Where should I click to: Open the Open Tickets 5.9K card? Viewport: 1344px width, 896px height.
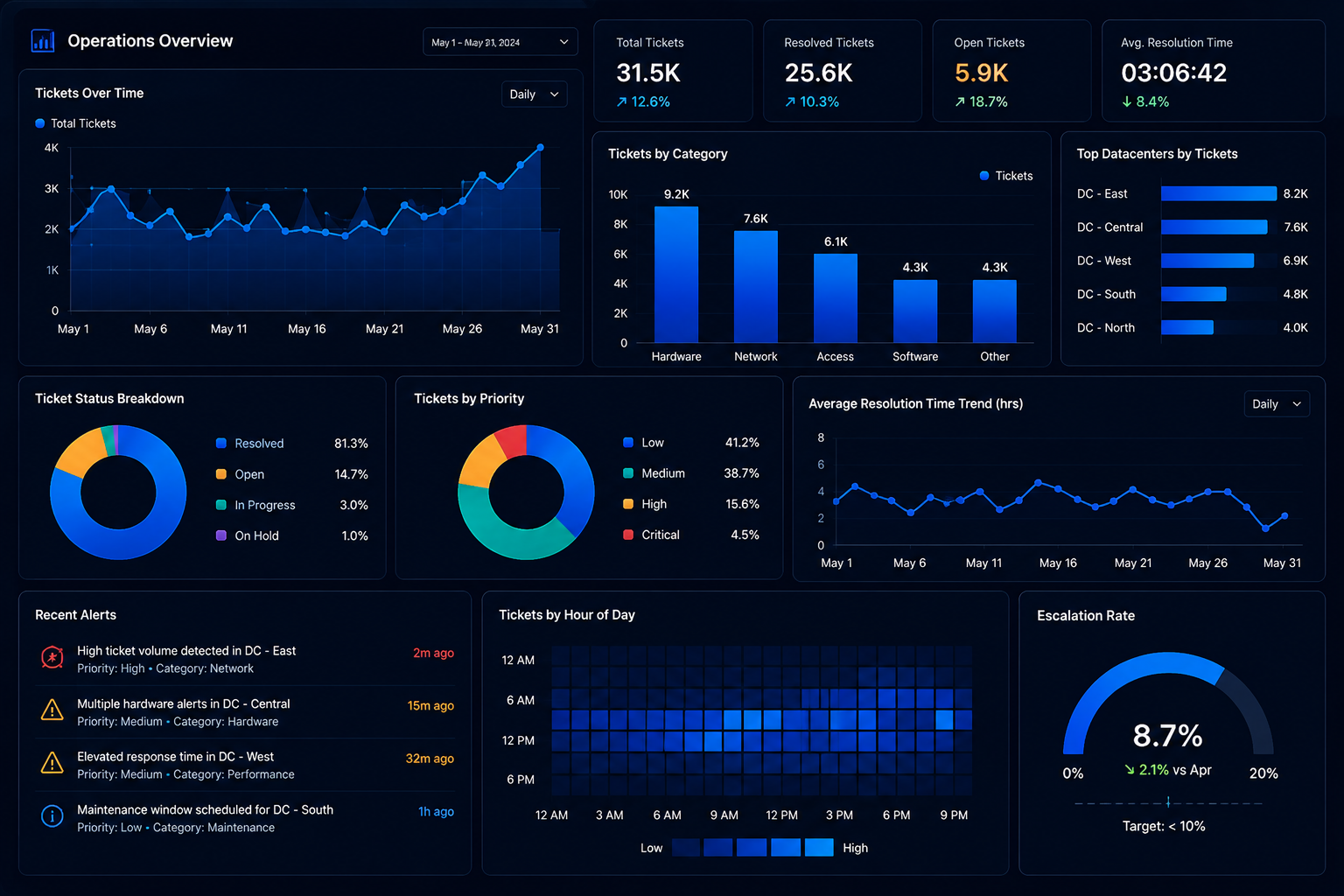(1011, 71)
